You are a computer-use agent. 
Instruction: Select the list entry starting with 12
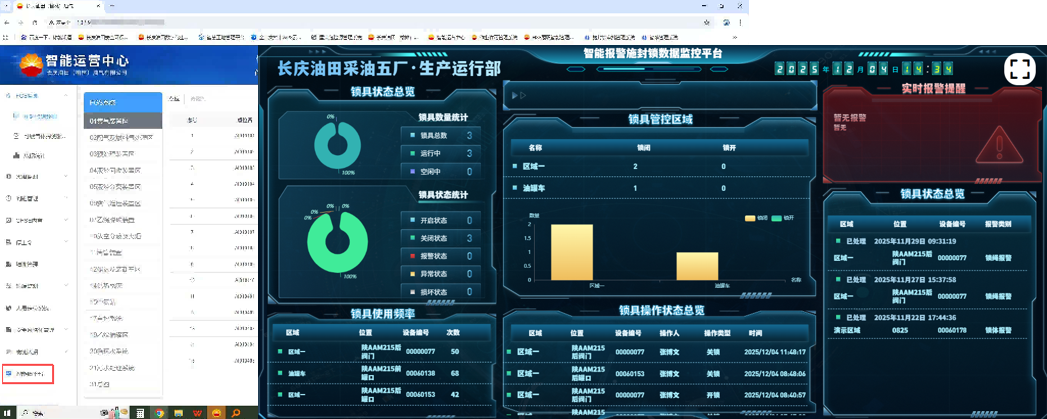123,269
